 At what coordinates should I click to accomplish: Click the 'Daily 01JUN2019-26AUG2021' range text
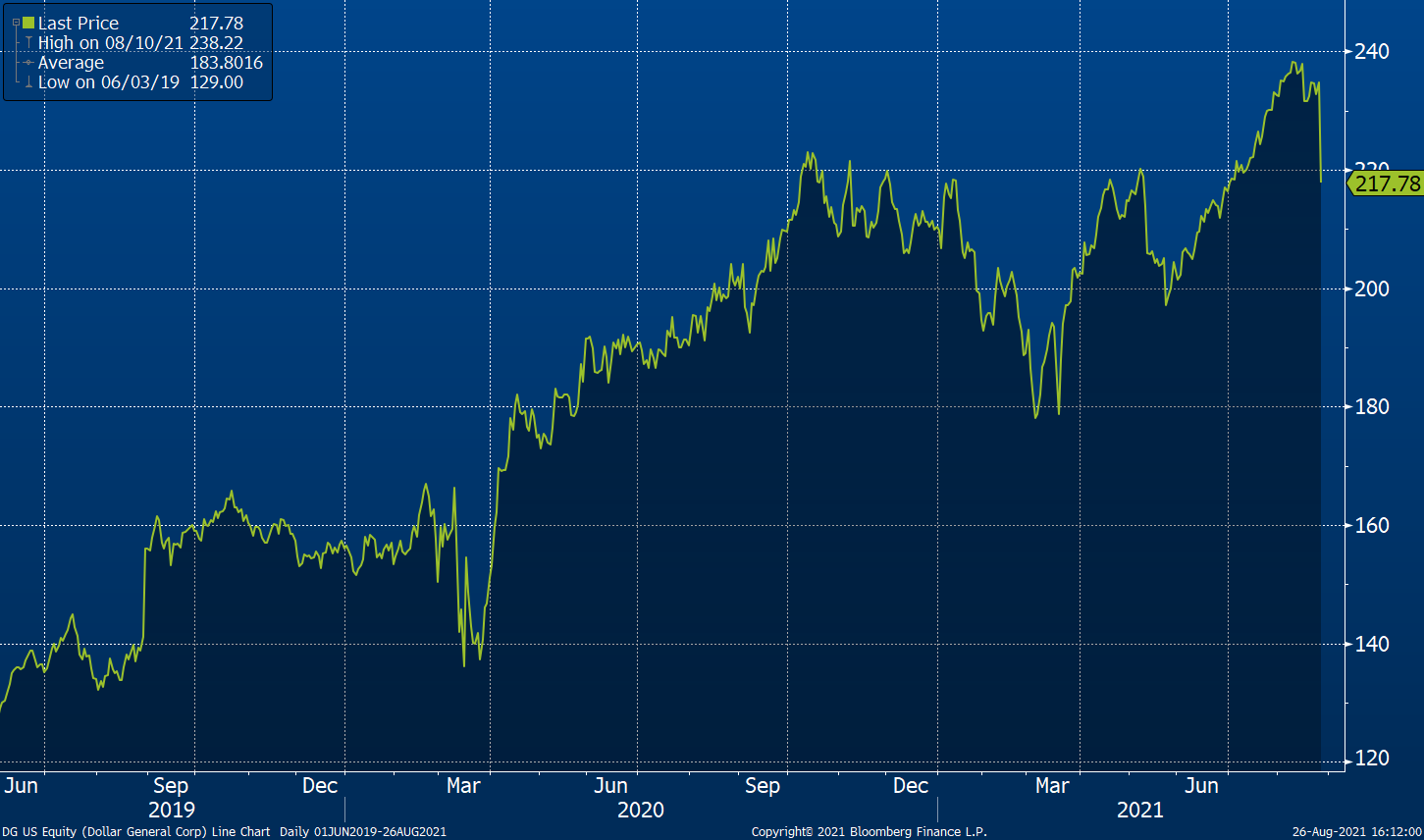tap(363, 832)
